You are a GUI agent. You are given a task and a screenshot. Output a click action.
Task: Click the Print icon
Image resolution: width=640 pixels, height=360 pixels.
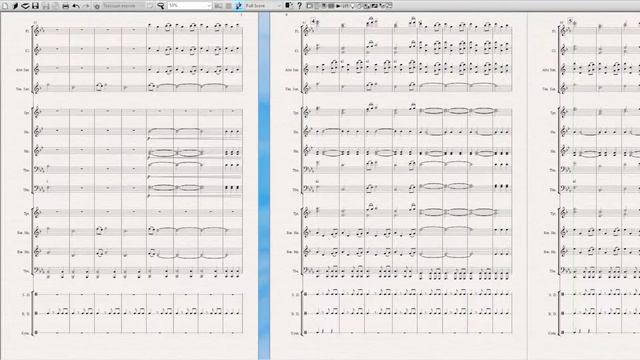click(65, 6)
